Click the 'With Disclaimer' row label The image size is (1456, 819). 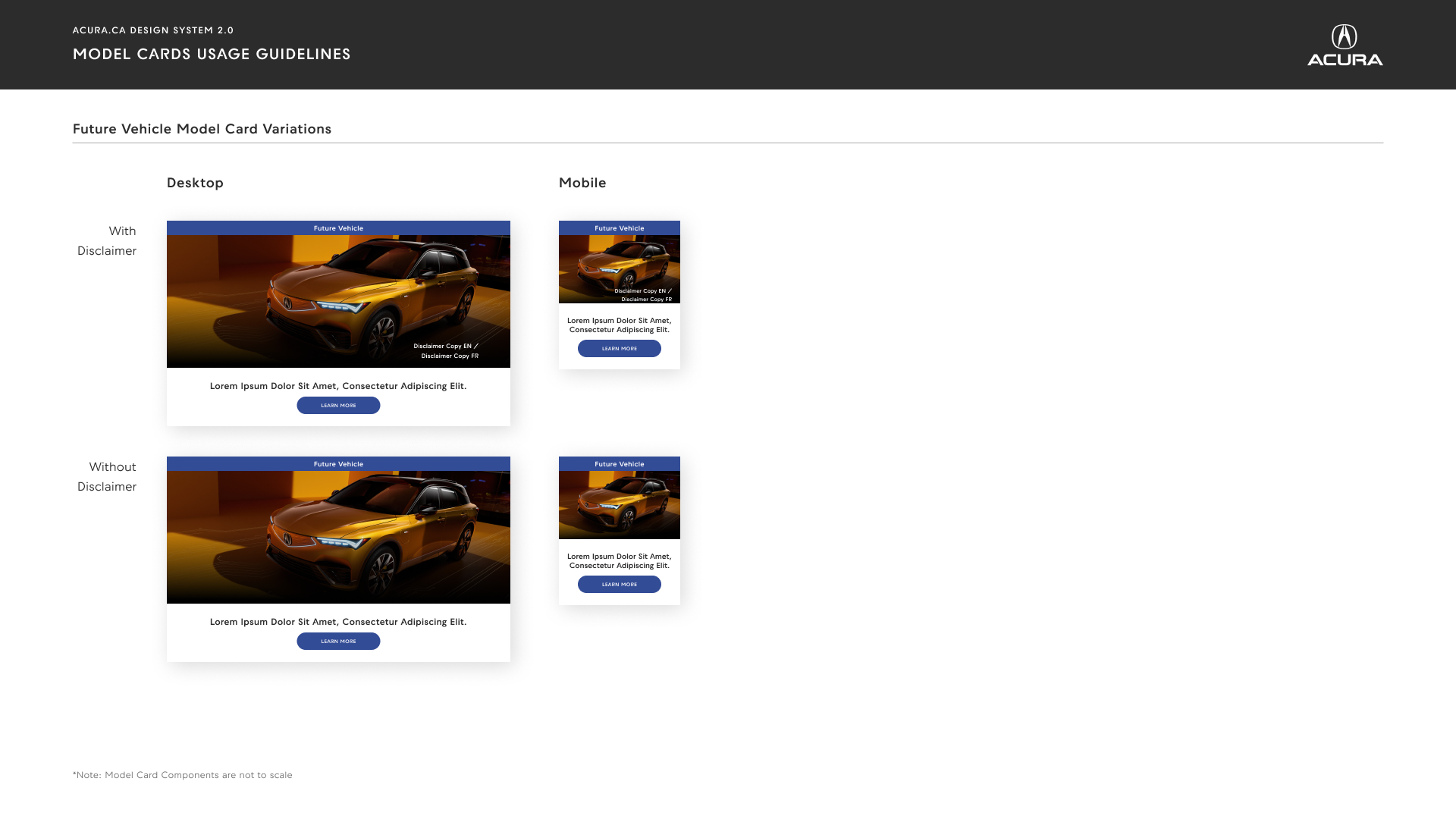tap(107, 241)
